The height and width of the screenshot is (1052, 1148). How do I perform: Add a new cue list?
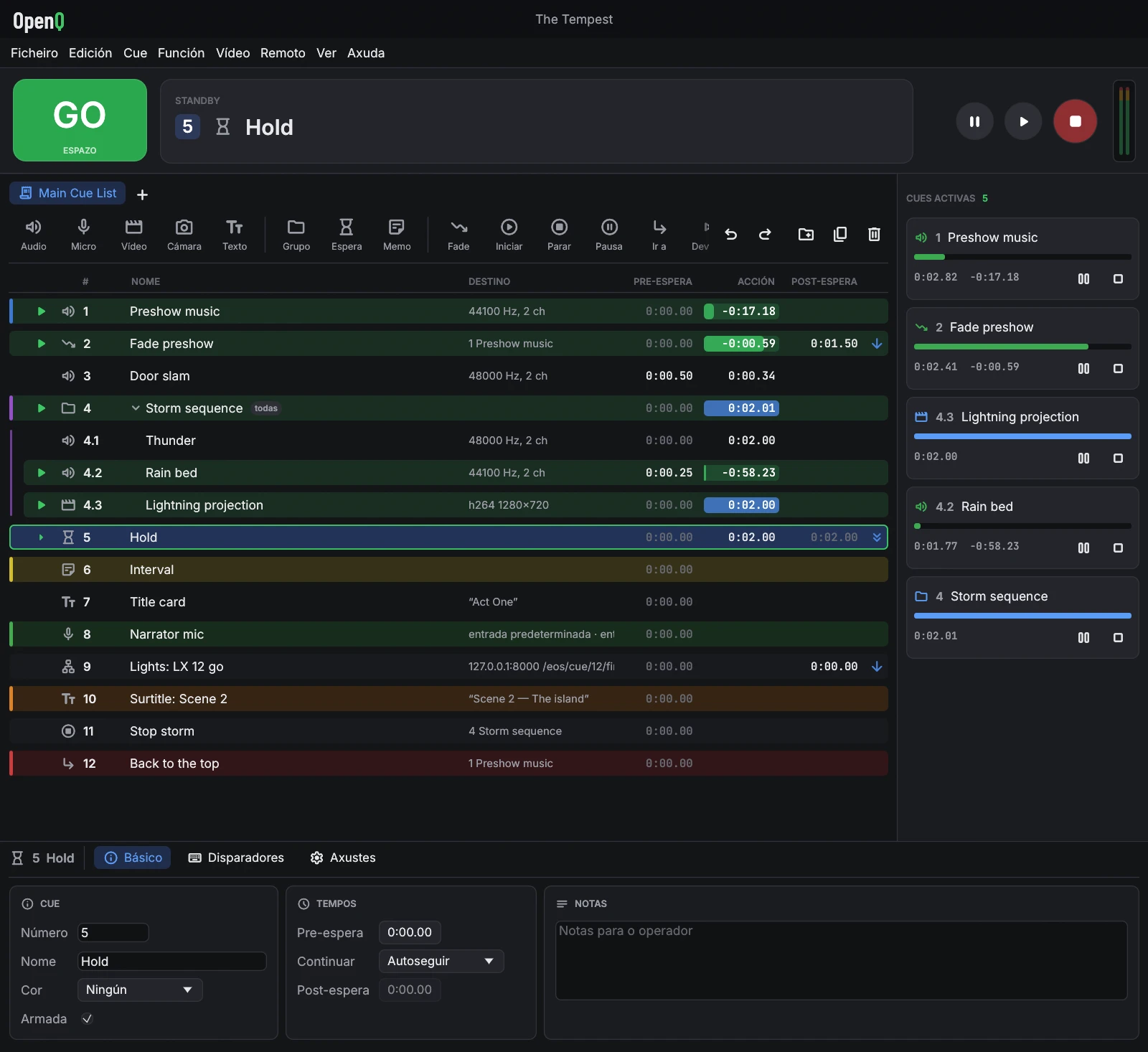point(142,194)
